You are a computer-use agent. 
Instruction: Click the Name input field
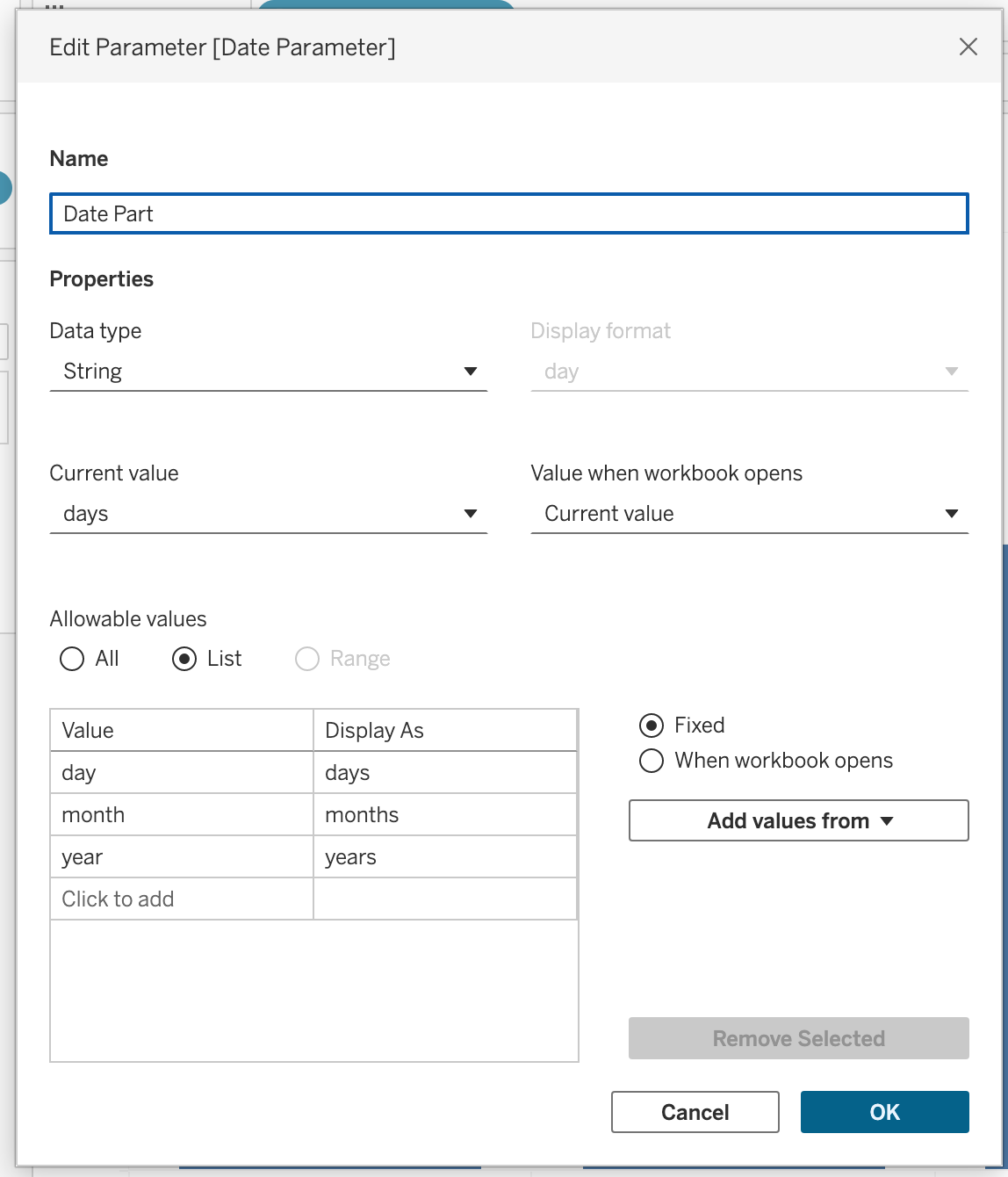tap(508, 214)
